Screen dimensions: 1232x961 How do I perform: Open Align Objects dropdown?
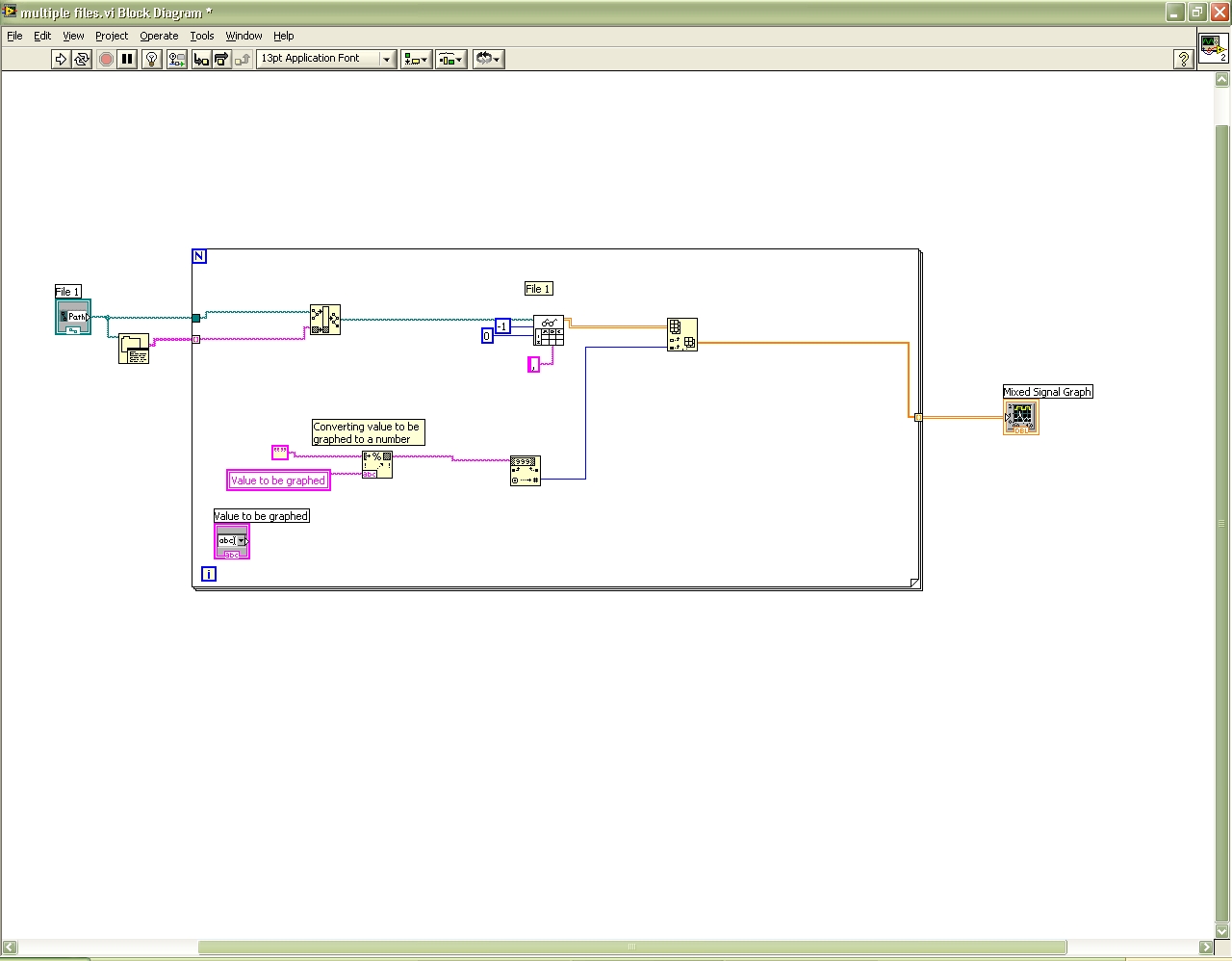coord(416,59)
